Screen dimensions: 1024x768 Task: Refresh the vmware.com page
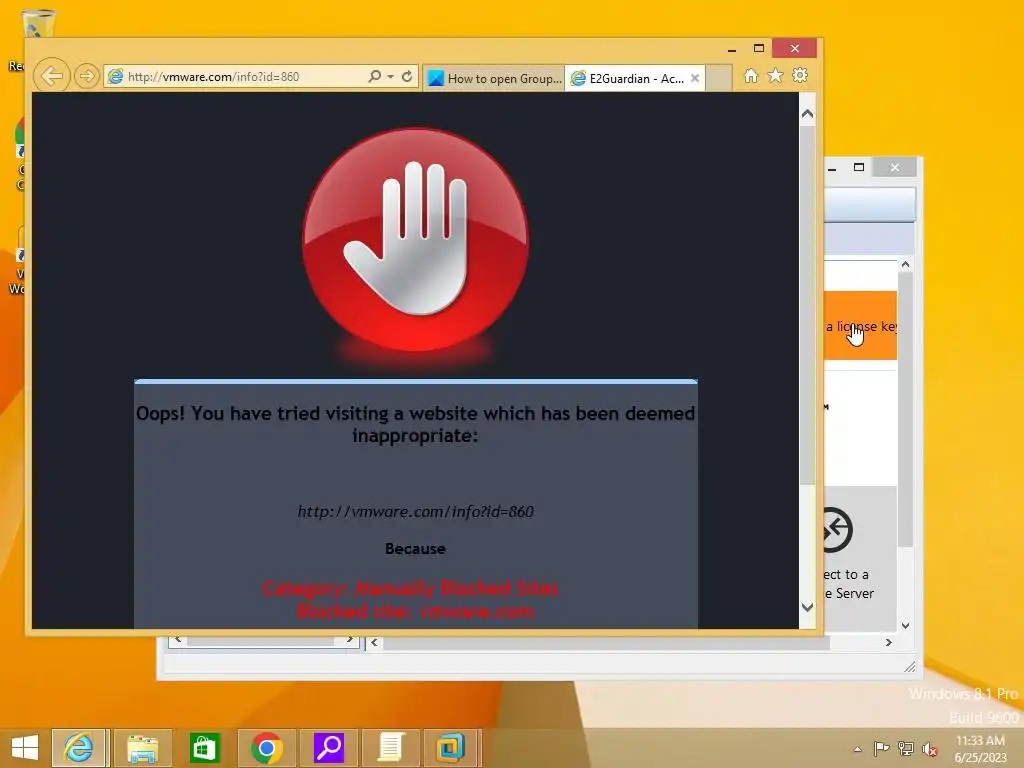[x=407, y=76]
